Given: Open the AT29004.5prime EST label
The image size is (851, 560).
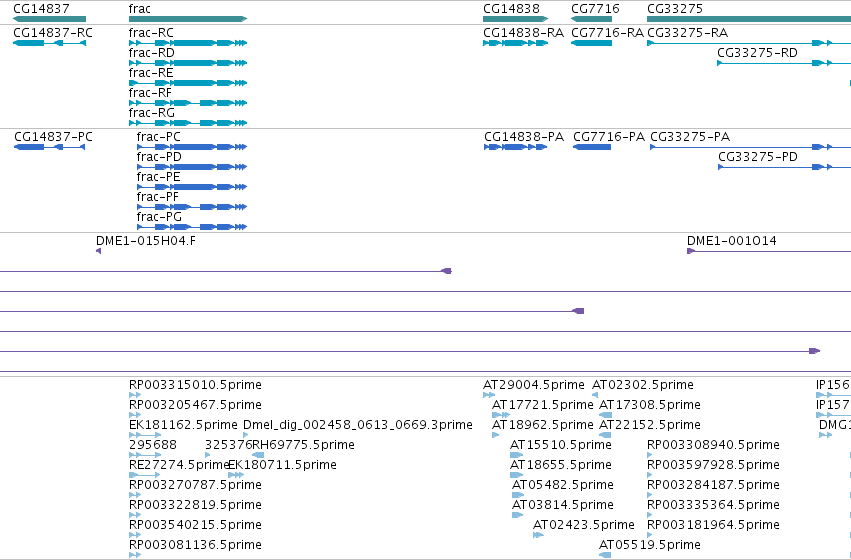Looking at the screenshot, I should (x=534, y=385).
